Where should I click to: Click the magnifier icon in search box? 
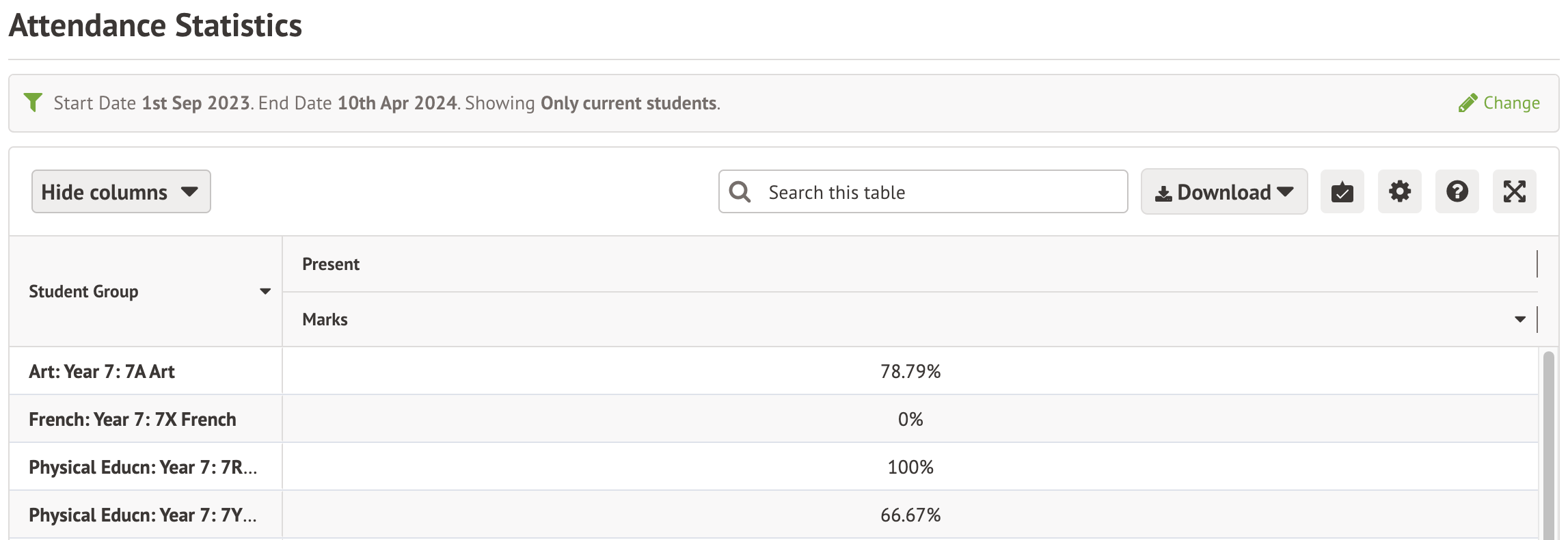[740, 192]
